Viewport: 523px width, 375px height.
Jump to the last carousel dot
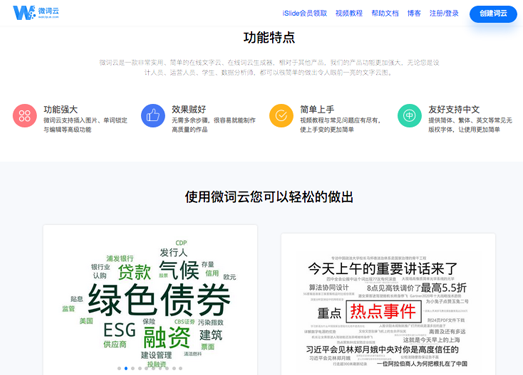180,368
